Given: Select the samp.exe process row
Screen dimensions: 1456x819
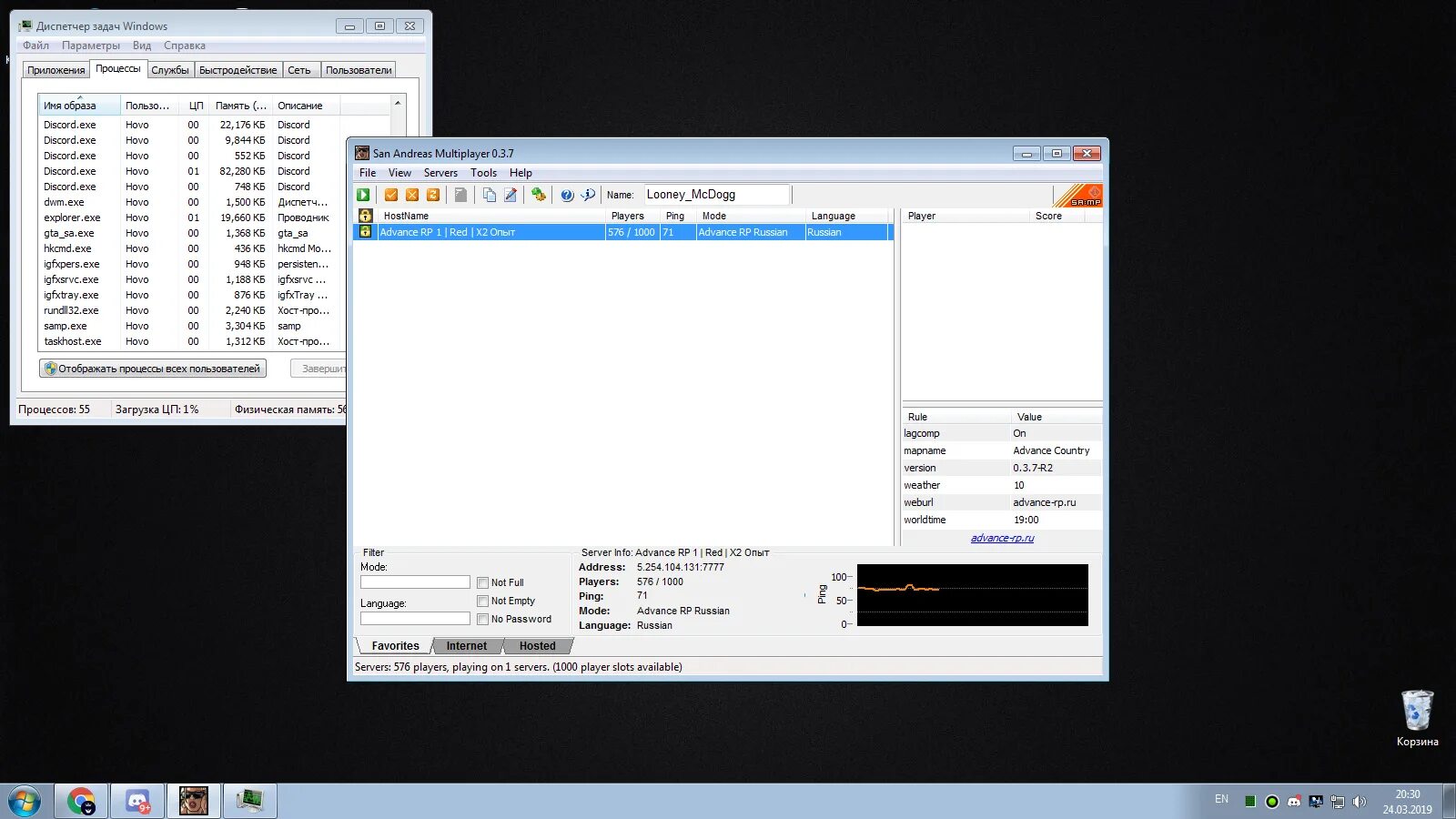Looking at the screenshot, I should [x=191, y=326].
